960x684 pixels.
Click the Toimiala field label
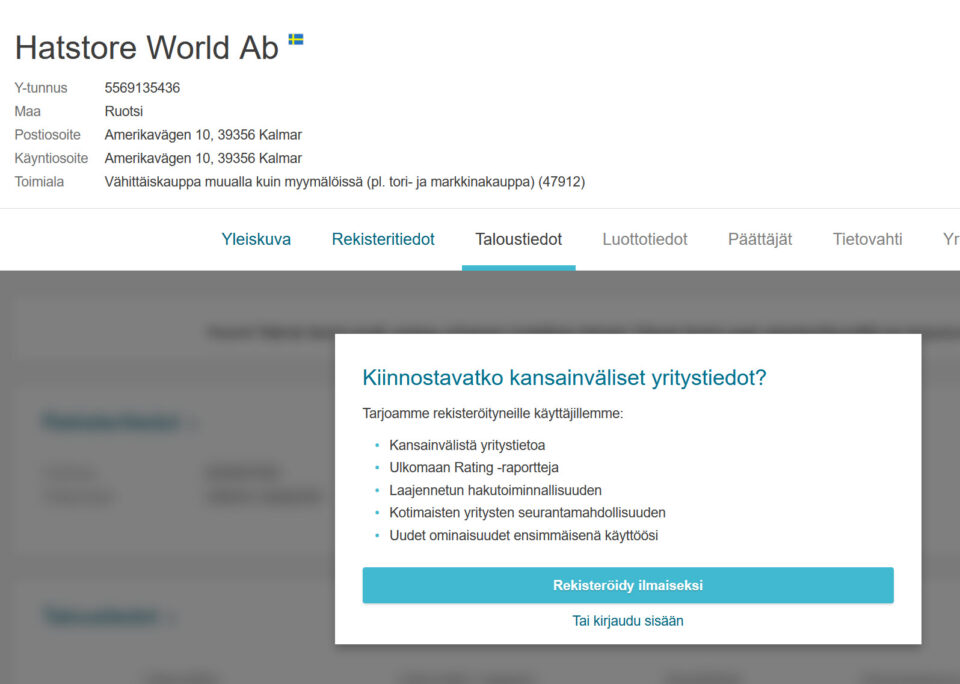point(39,182)
